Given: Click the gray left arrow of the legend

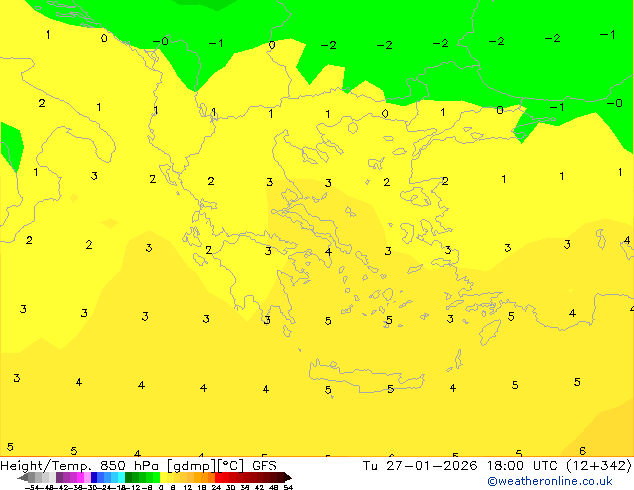Looking at the screenshot, I should (x=23, y=478).
